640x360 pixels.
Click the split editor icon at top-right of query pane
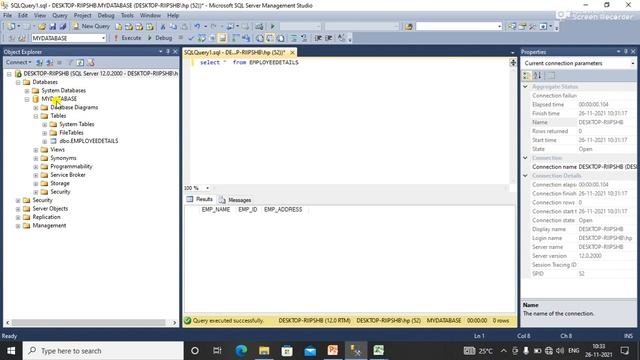coord(513,62)
